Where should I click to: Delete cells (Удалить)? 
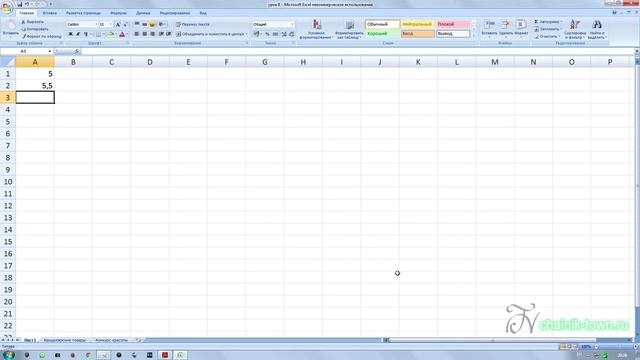click(506, 28)
